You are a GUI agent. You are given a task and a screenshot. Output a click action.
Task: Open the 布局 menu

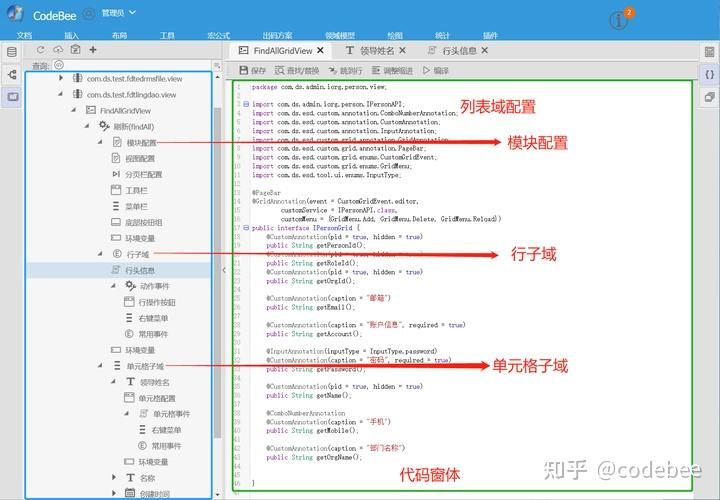tap(119, 35)
